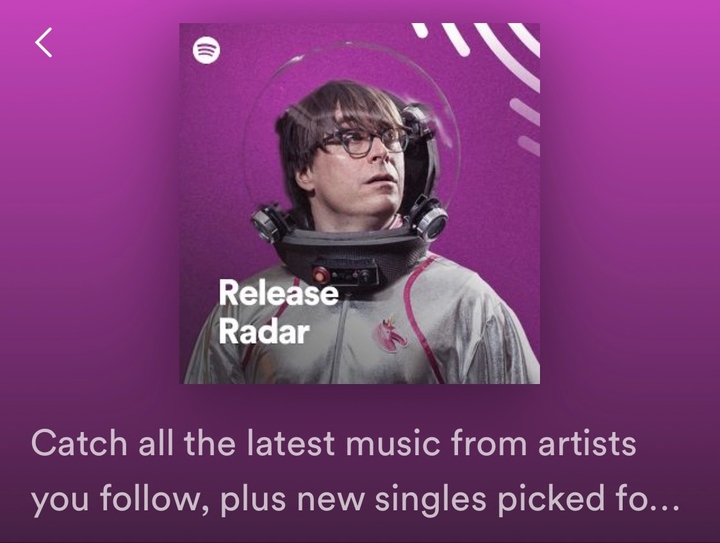This screenshot has height=543, width=720.
Task: Click the Spotify logo on the cover
Action: tap(206, 50)
